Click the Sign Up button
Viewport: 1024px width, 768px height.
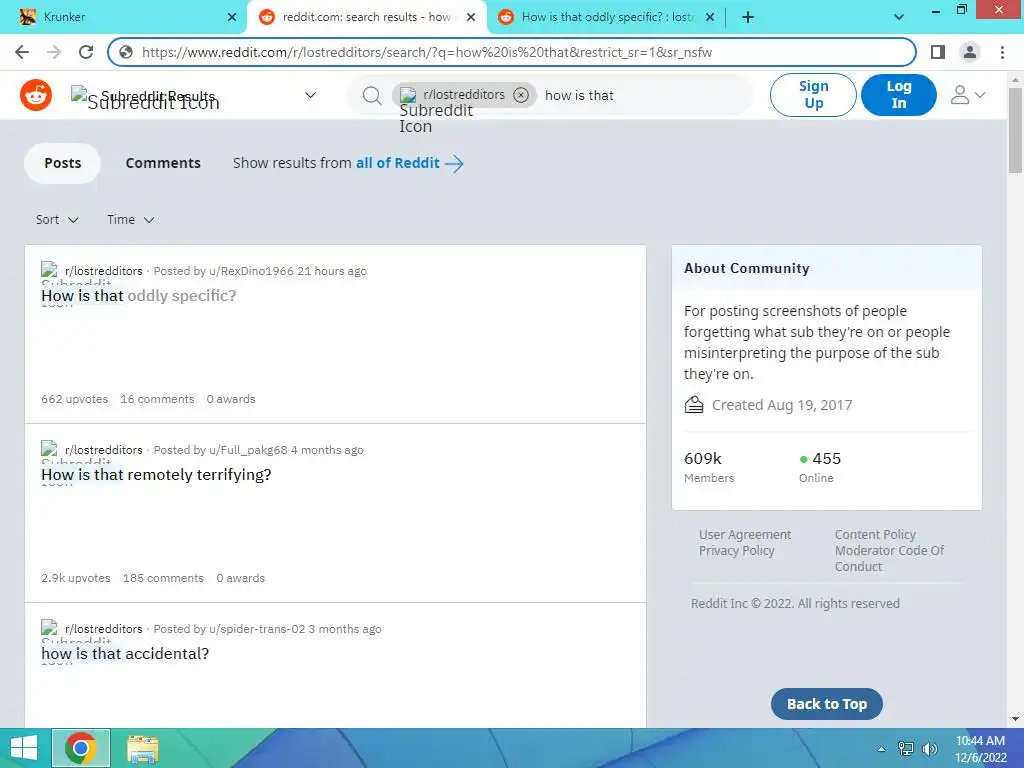(x=813, y=95)
